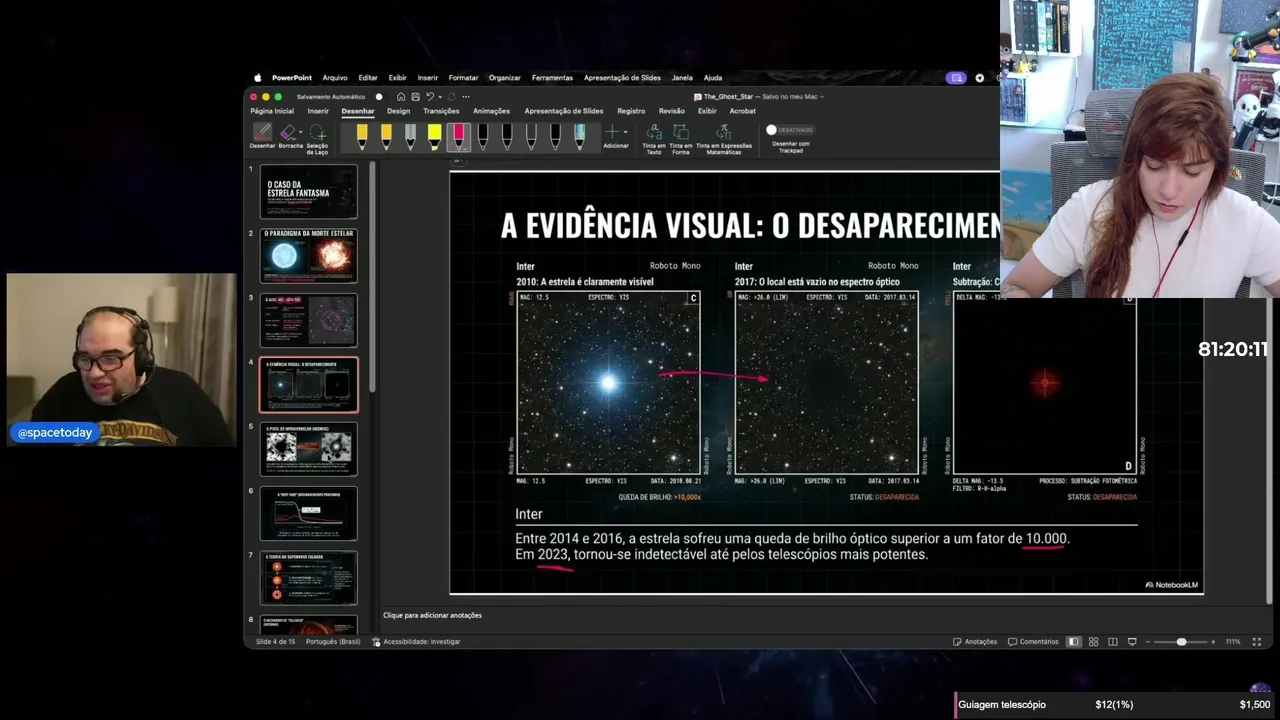1280x720 pixels.
Task: Click 'Slide 4 de 15' in status bar
Action: (275, 641)
